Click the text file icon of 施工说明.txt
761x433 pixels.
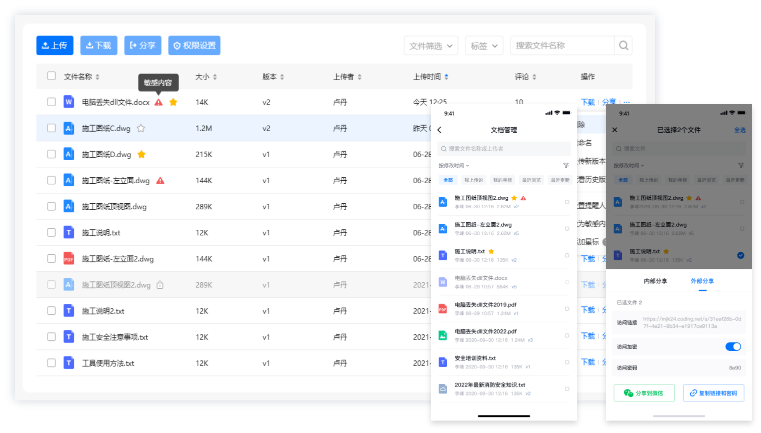pyautogui.click(x=69, y=233)
